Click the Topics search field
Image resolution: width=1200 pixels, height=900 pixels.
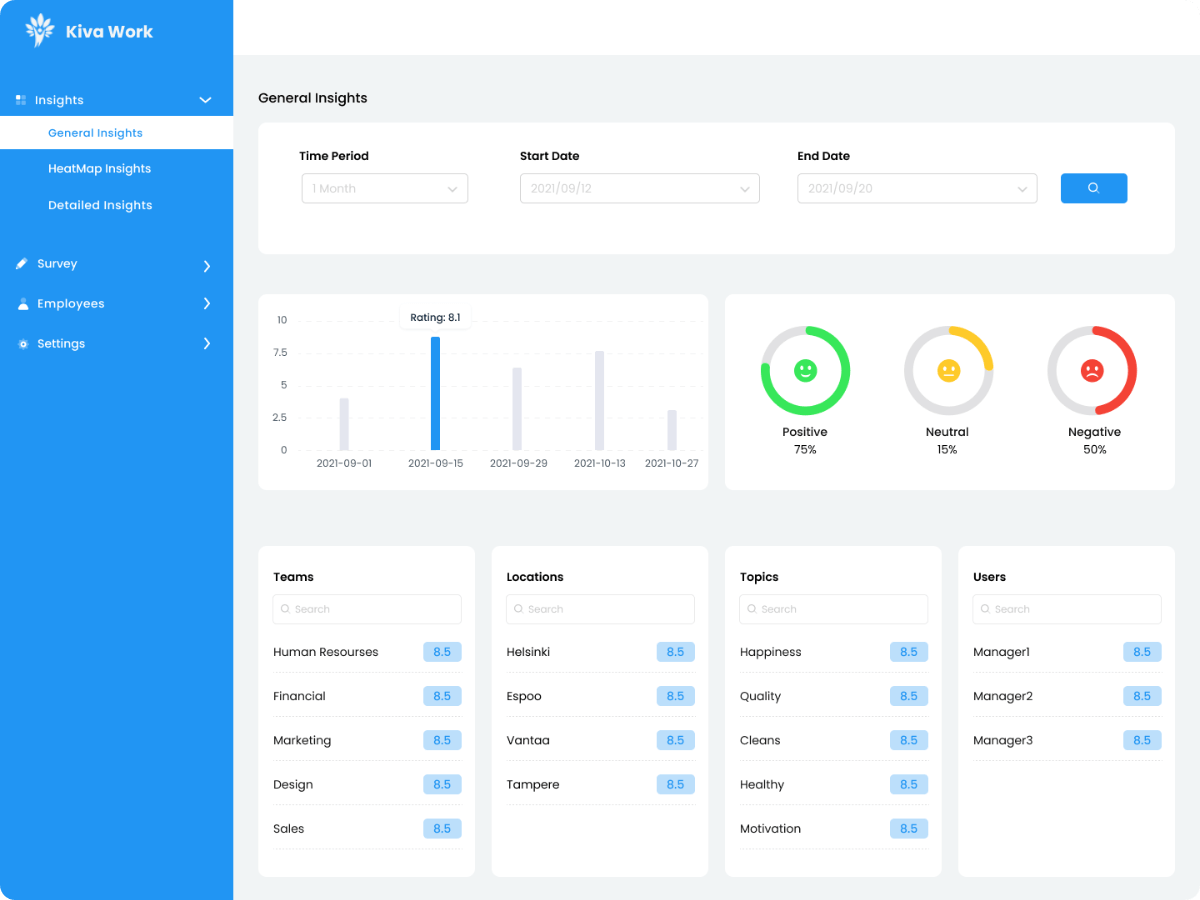(x=834, y=609)
